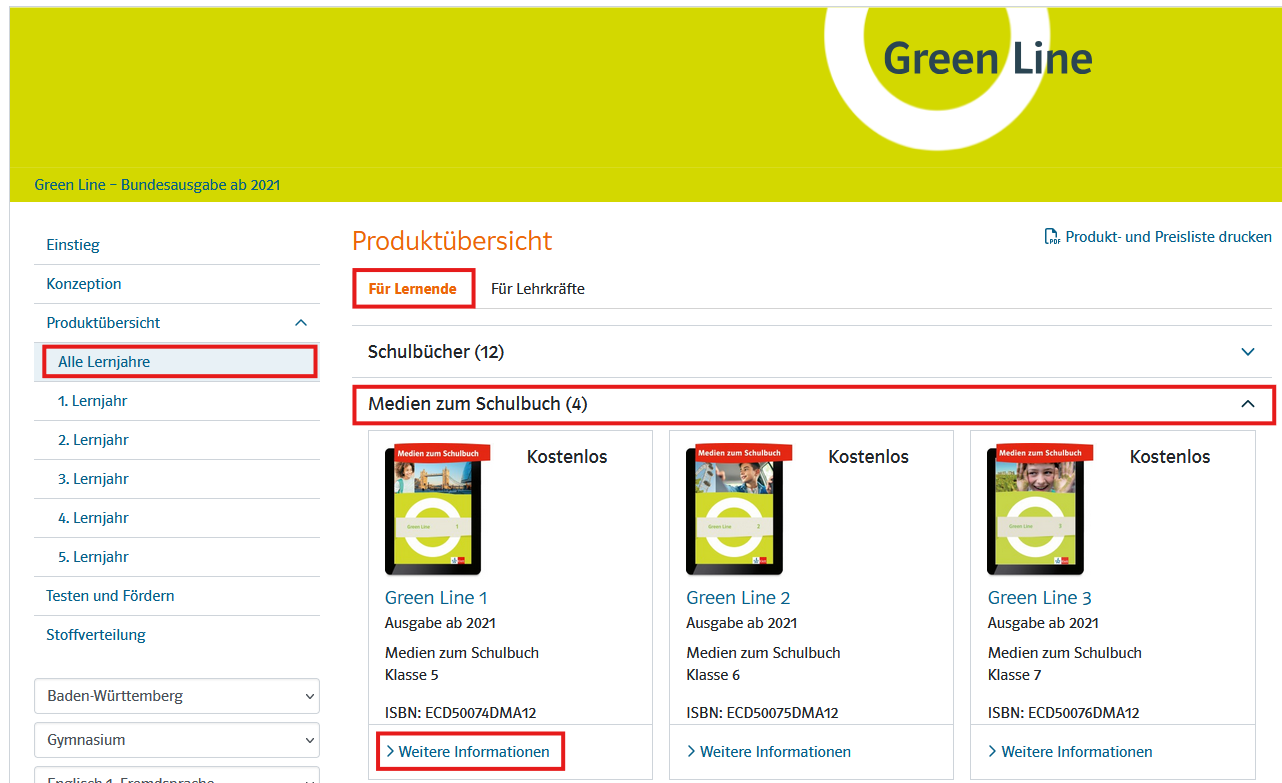1282x783 pixels.
Task: Open the Green Line 3 title link
Action: click(1040, 598)
